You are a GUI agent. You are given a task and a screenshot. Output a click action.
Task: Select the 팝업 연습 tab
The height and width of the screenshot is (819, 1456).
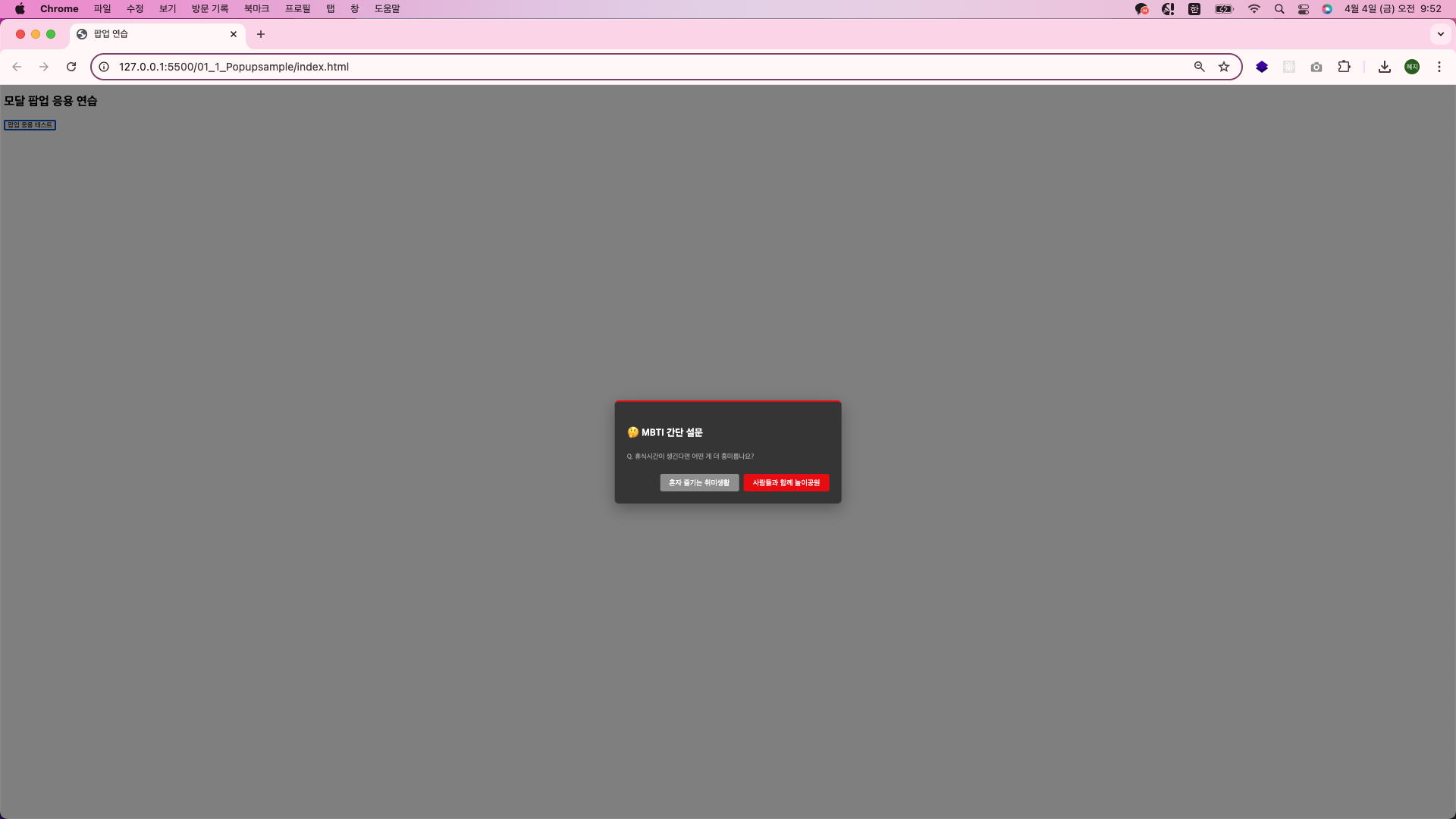pos(152,34)
